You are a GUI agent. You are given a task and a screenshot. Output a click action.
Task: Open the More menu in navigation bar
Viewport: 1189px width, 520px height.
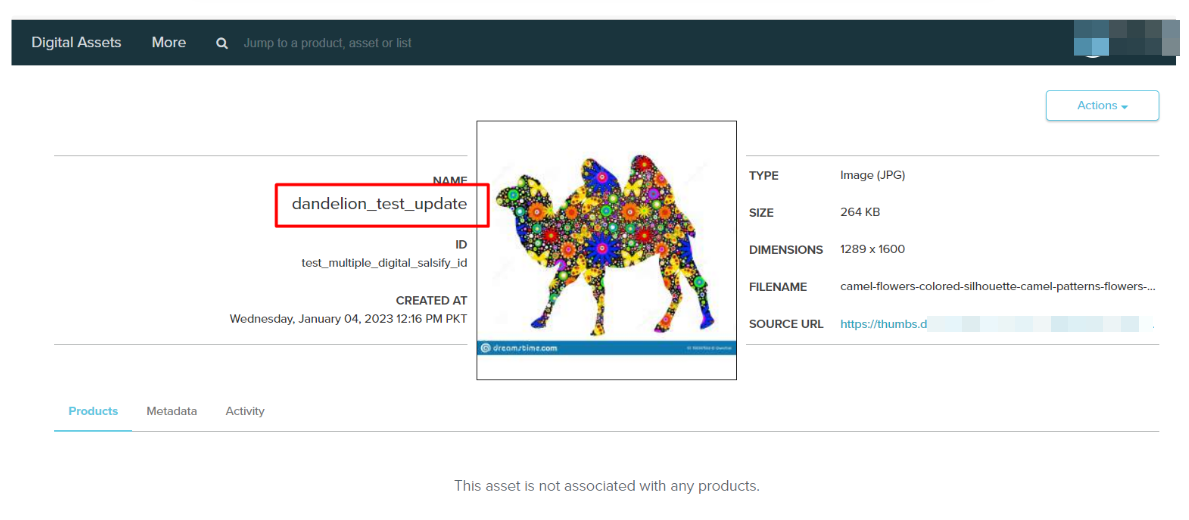click(x=168, y=42)
